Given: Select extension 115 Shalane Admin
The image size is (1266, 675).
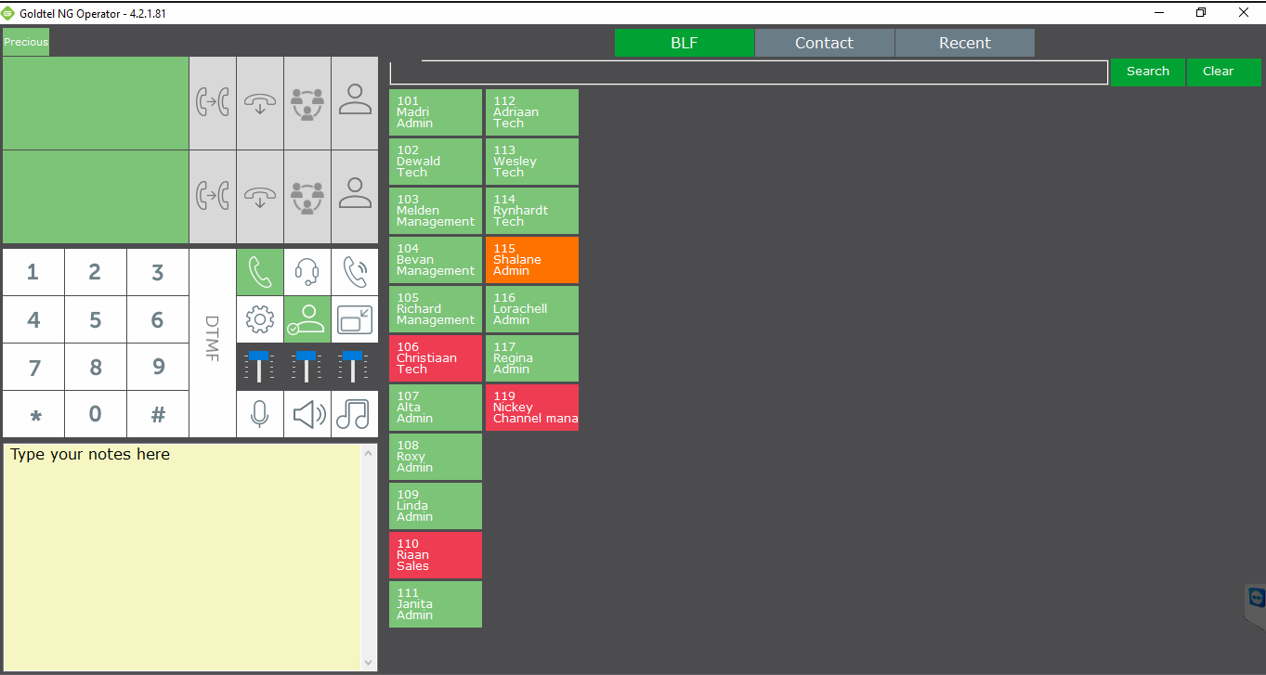Looking at the screenshot, I should click(531, 260).
